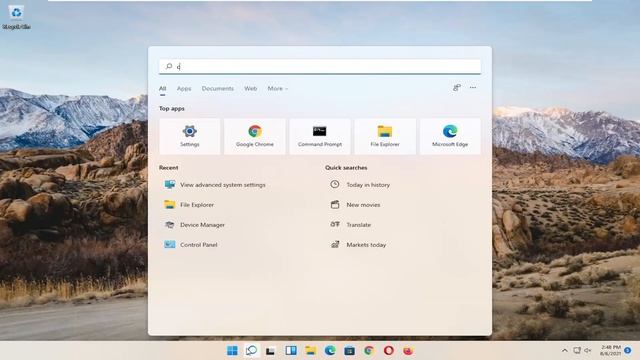Open the three-dot search options menu
Screen dimensions: 640x360
[x=473, y=88]
